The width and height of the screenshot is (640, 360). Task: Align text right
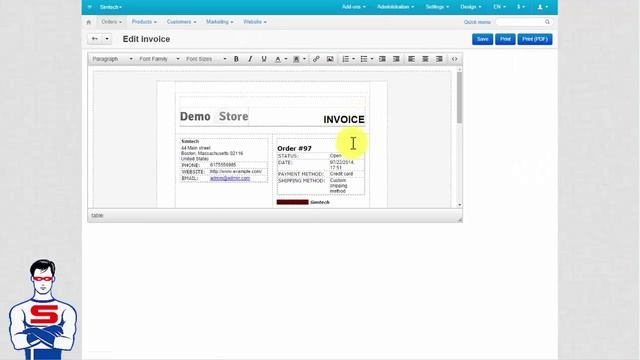[x=439, y=59]
